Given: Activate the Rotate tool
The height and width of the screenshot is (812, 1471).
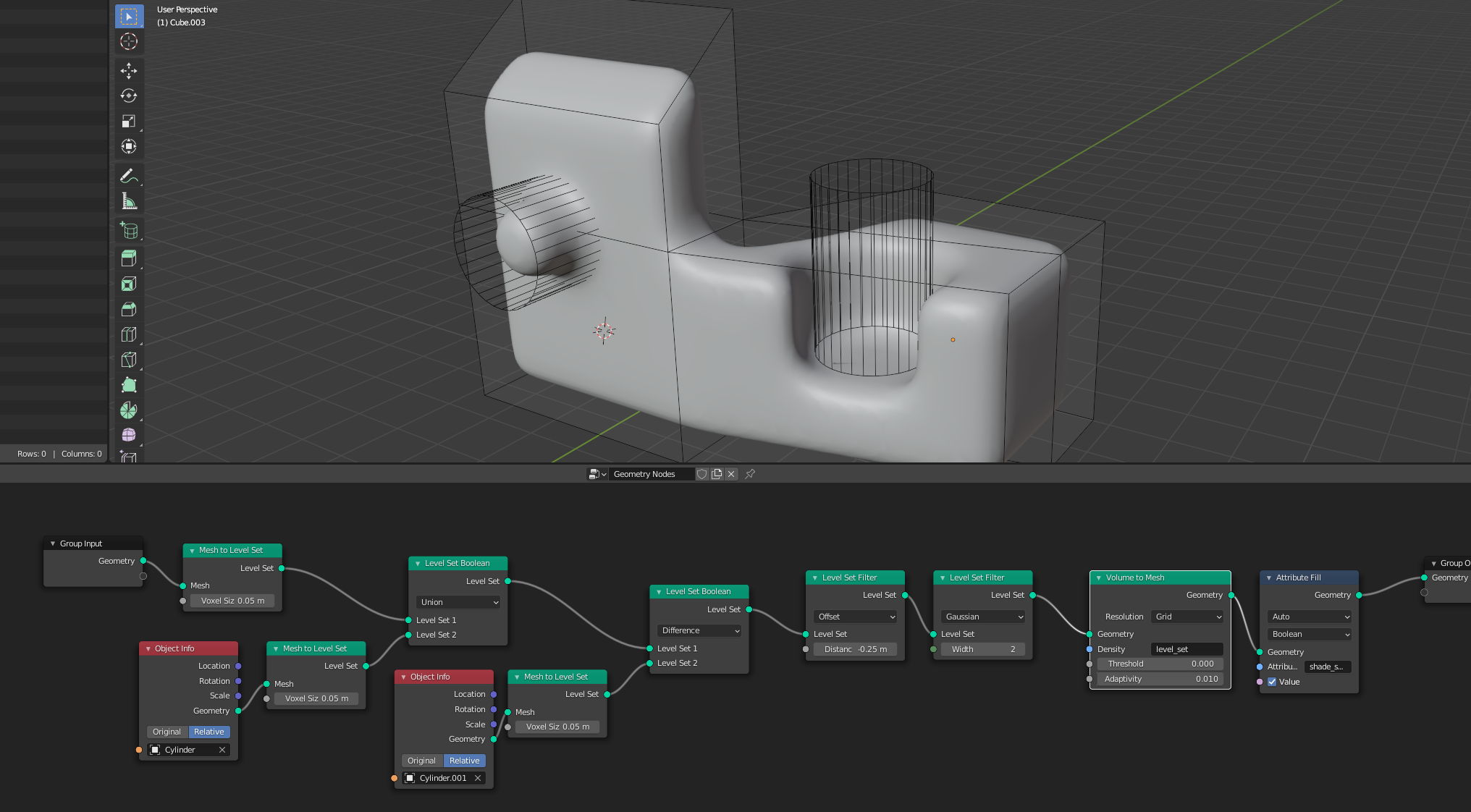Looking at the screenshot, I should pos(129,96).
